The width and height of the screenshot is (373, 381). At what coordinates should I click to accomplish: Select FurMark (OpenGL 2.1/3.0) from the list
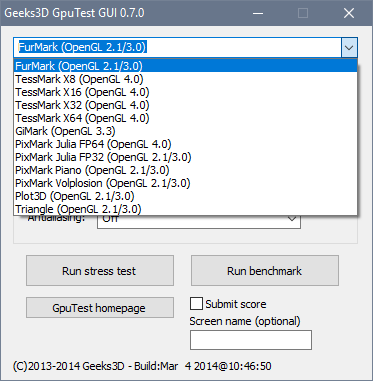[186, 66]
